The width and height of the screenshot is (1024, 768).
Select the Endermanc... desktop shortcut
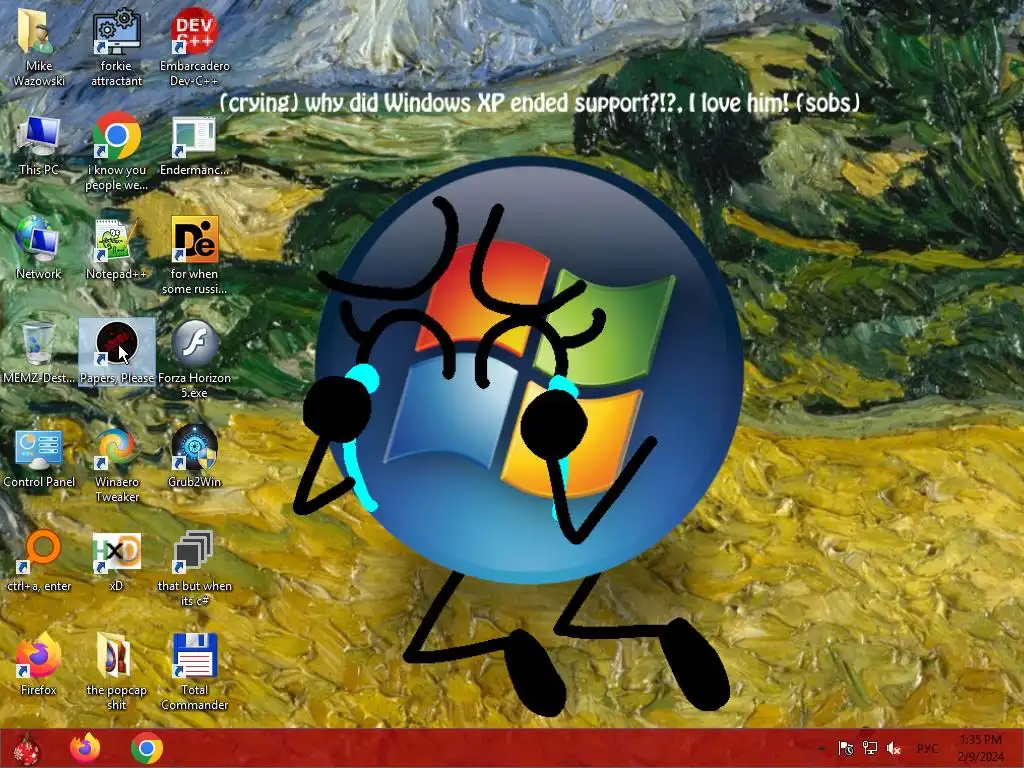[x=195, y=146]
